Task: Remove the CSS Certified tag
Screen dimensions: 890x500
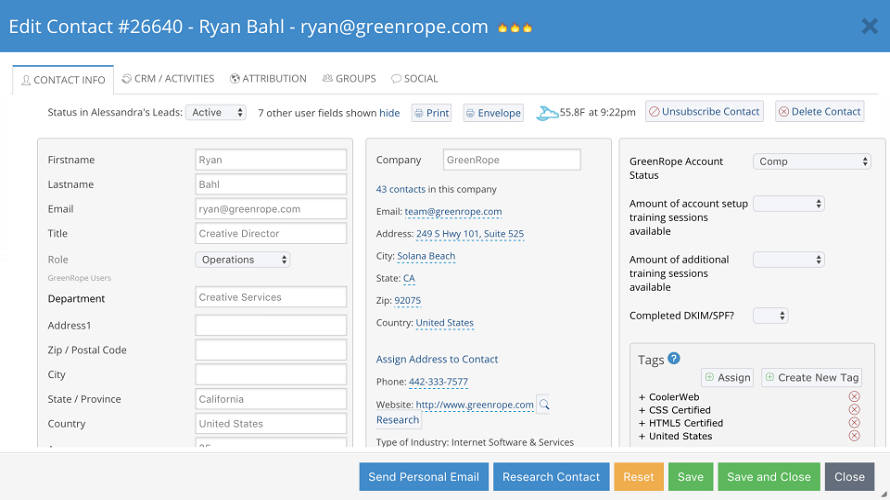Action: (854, 410)
